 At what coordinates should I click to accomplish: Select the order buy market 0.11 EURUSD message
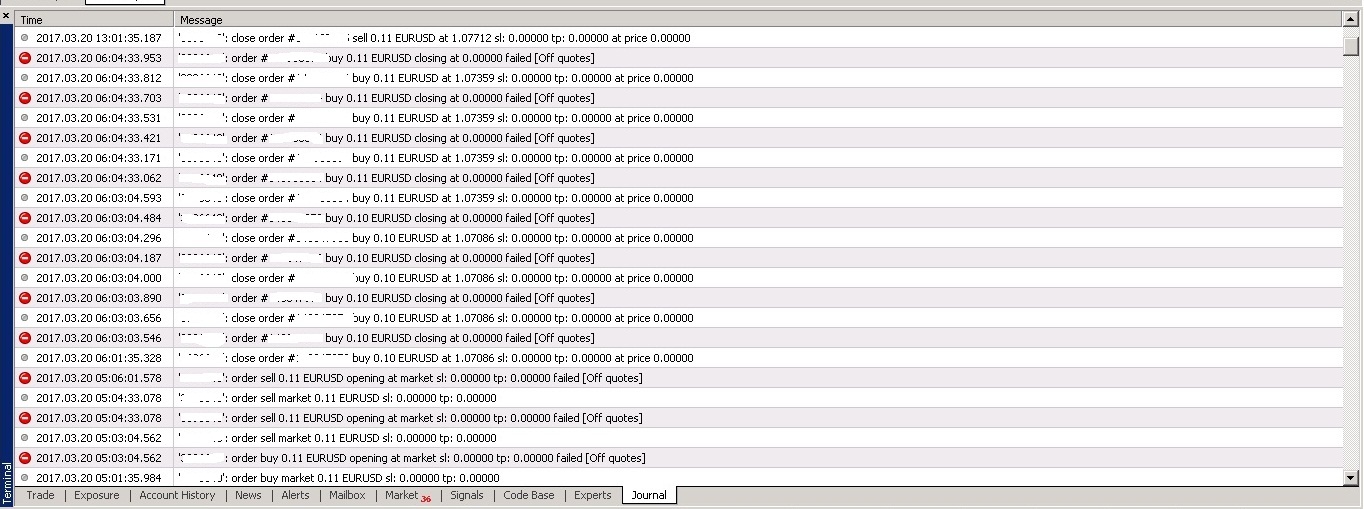coord(339,478)
